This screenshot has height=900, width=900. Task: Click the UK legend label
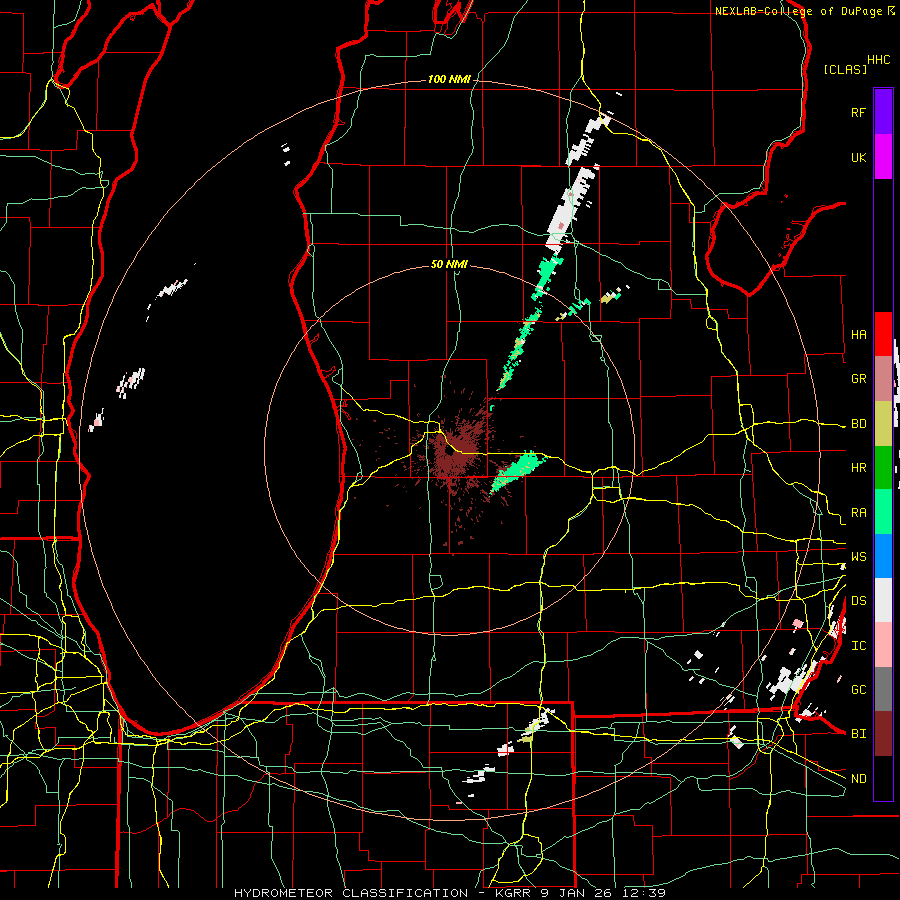tap(858, 157)
